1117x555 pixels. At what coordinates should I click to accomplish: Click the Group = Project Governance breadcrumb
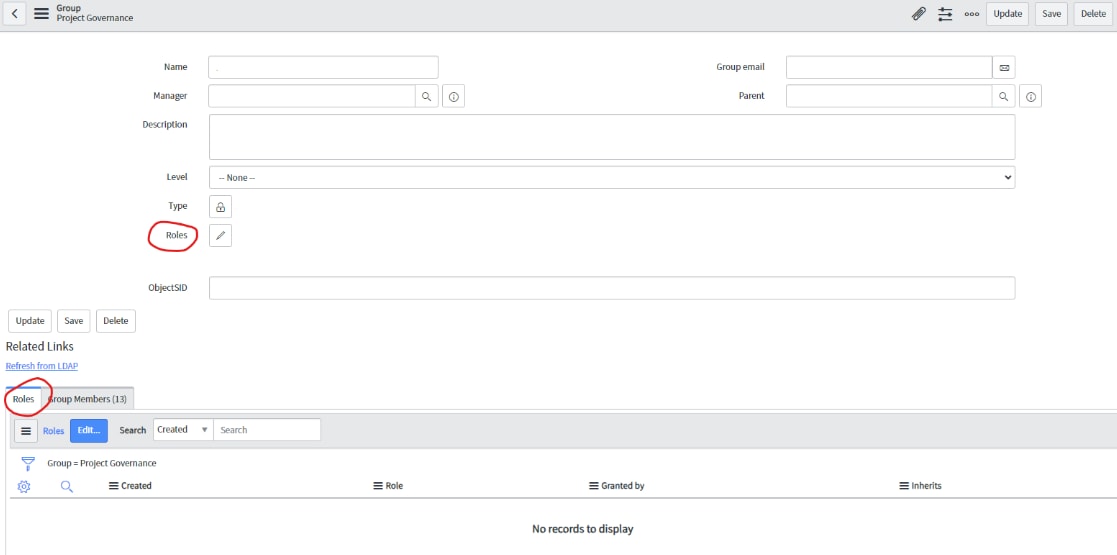pyautogui.click(x=102, y=463)
